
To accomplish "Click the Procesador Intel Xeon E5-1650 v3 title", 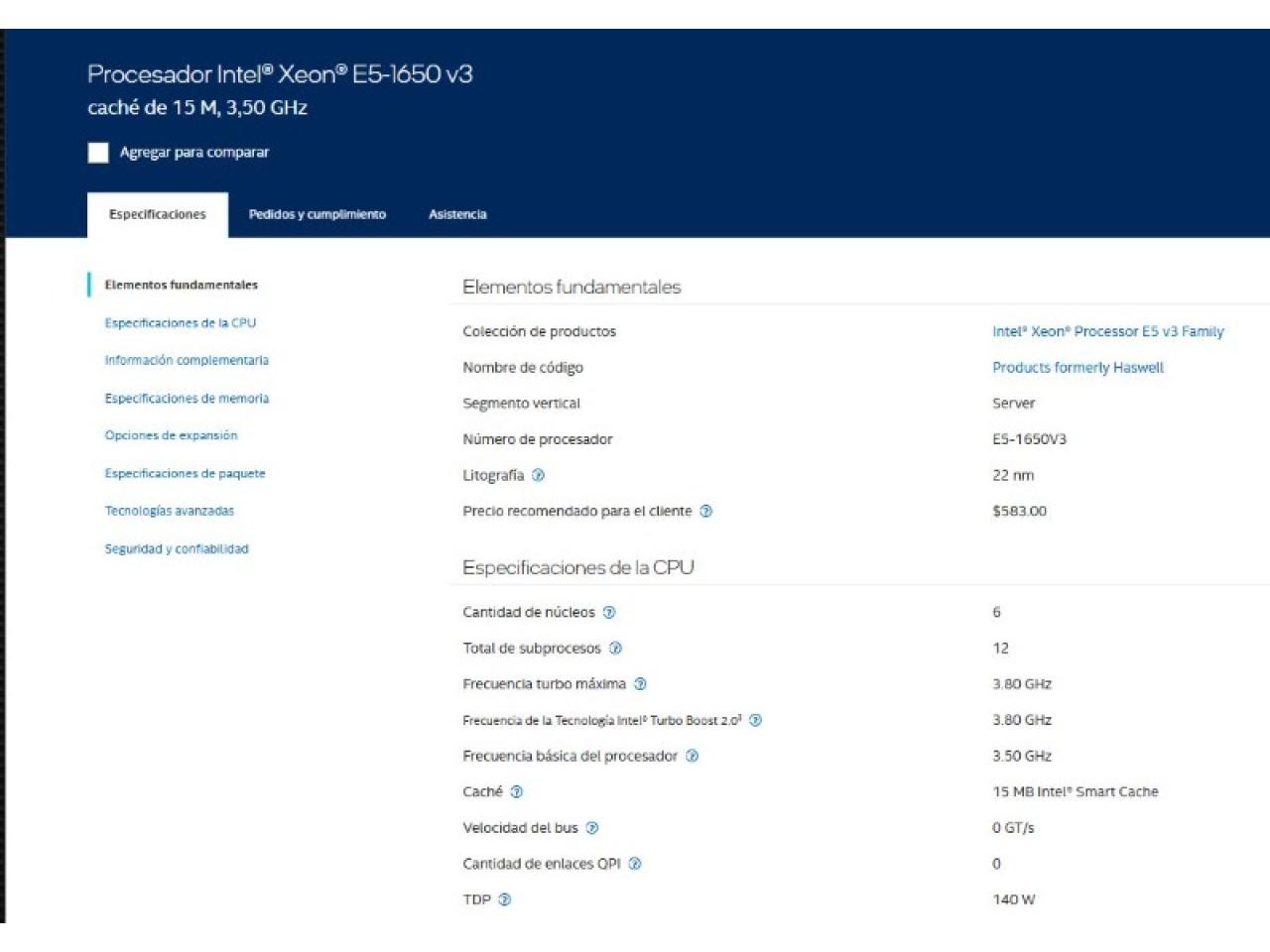I will (280, 74).
